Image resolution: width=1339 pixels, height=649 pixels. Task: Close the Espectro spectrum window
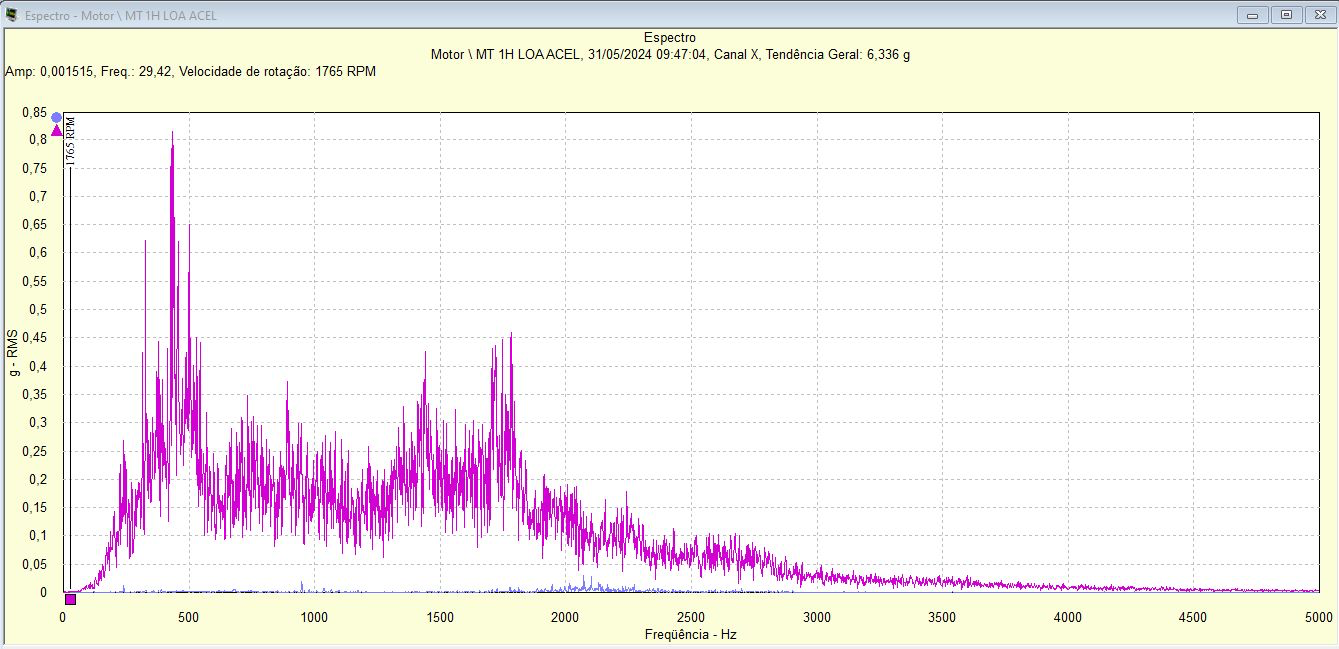click(x=1320, y=15)
